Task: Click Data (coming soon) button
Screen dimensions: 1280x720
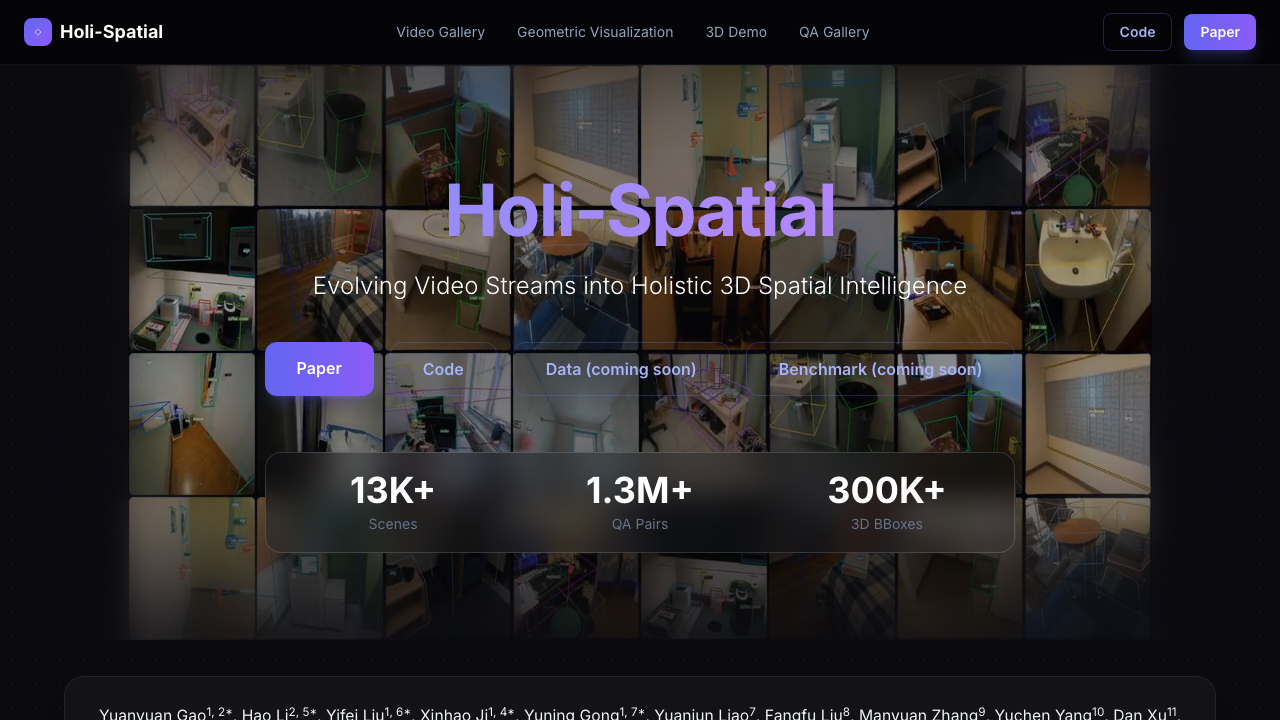Action: click(621, 369)
